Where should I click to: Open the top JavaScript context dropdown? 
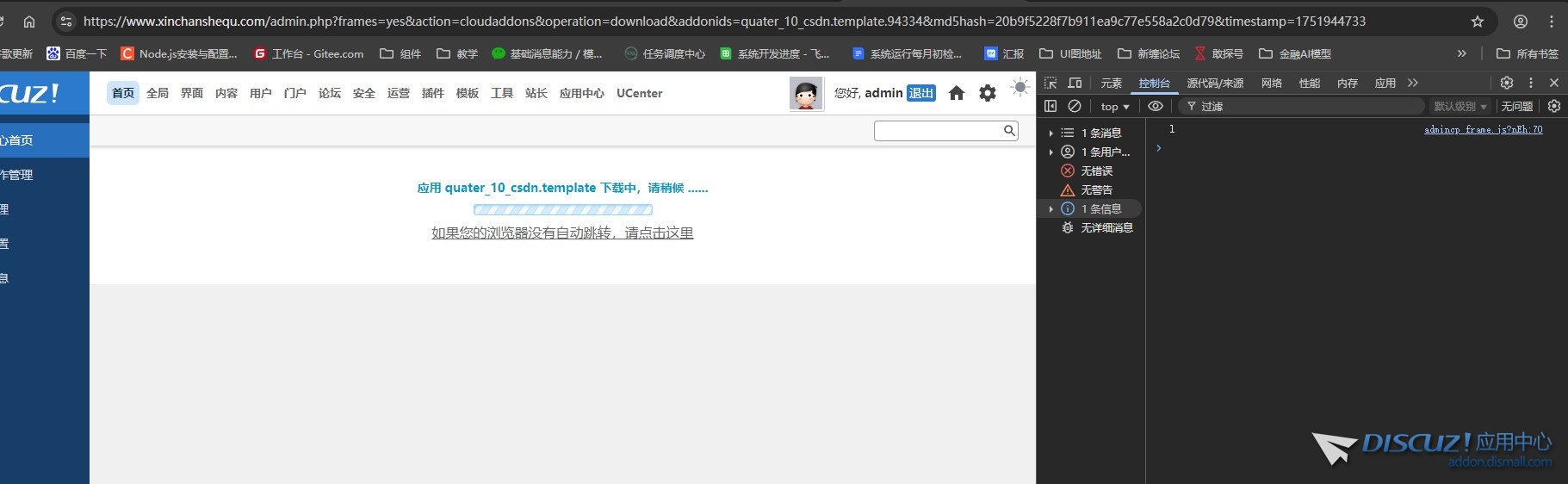point(1114,106)
